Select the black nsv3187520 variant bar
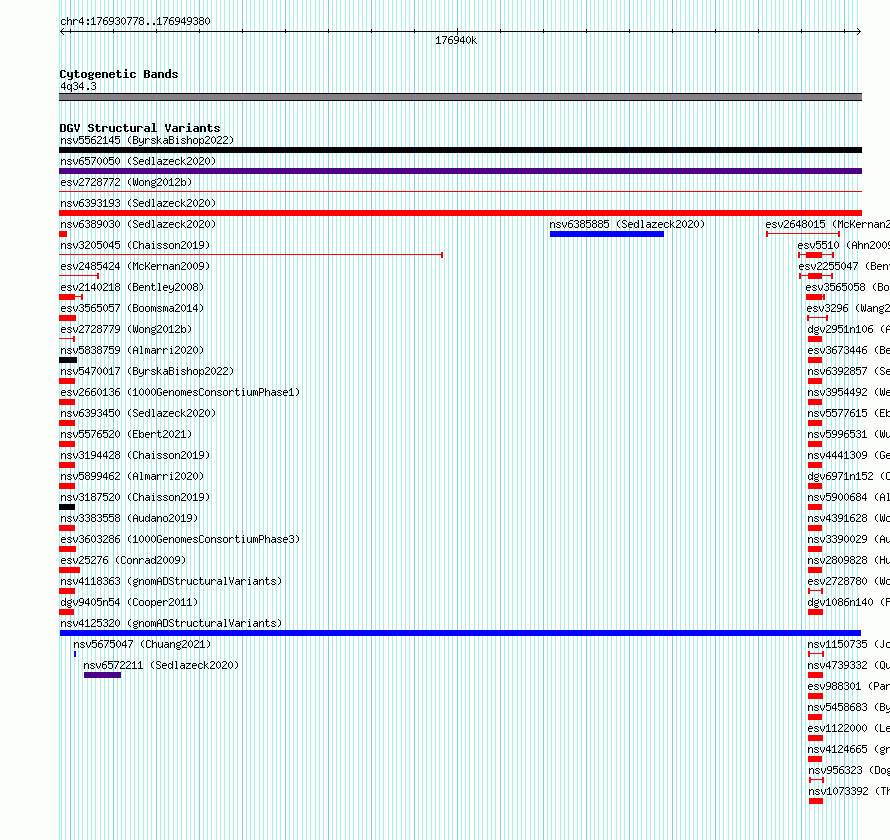This screenshot has width=890, height=840. (67, 507)
